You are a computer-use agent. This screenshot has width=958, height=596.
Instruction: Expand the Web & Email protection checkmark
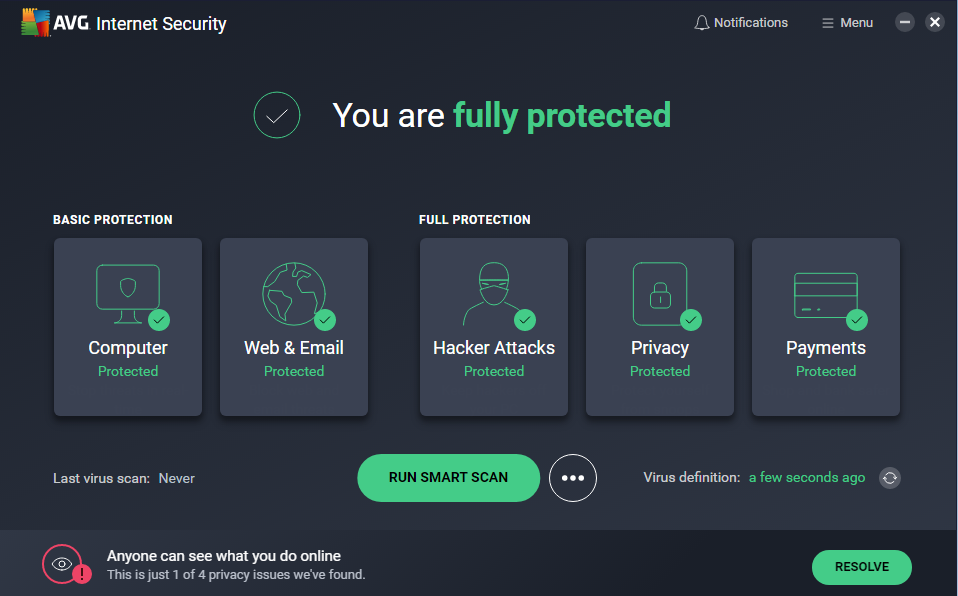click(324, 321)
